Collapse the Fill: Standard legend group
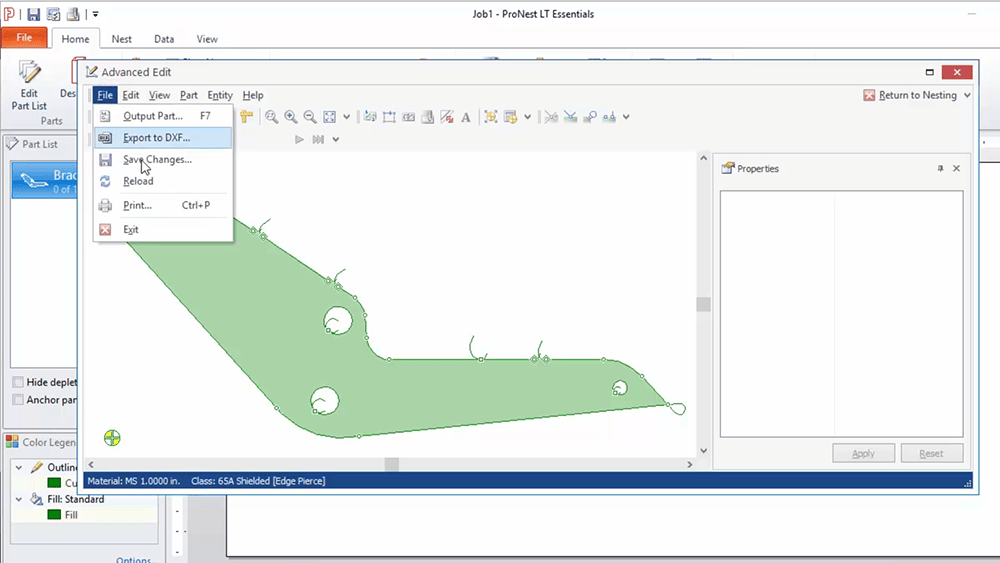The height and width of the screenshot is (563, 1000). point(20,499)
